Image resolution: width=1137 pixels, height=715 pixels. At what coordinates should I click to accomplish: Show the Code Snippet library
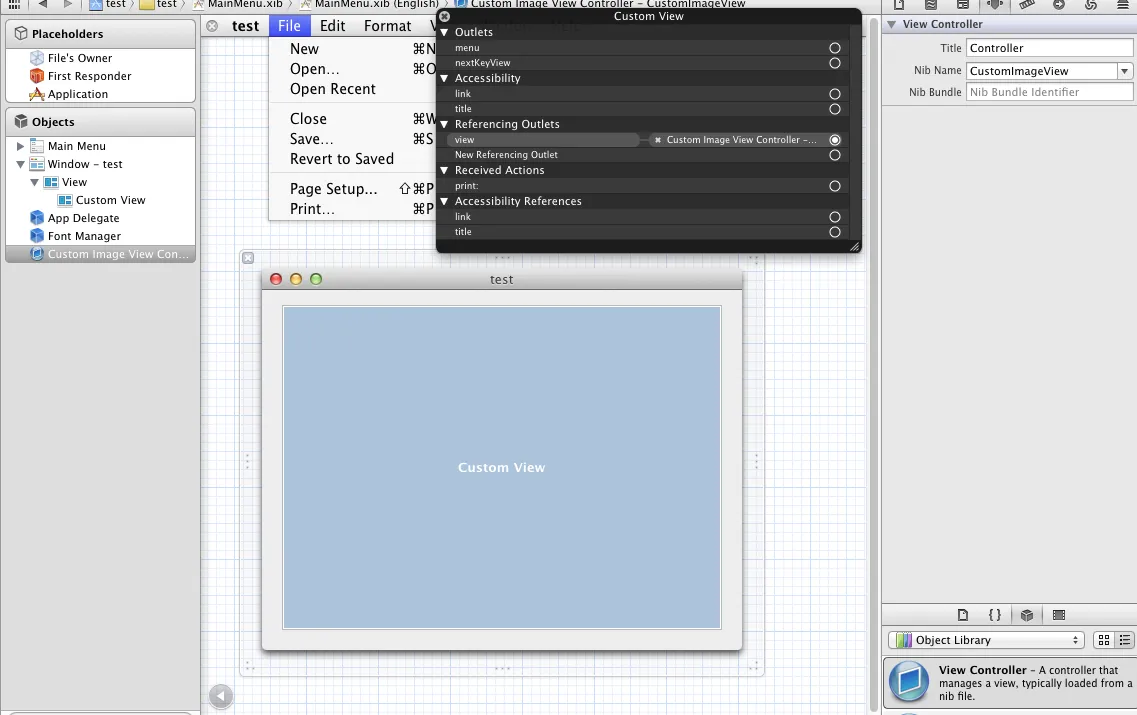point(995,615)
